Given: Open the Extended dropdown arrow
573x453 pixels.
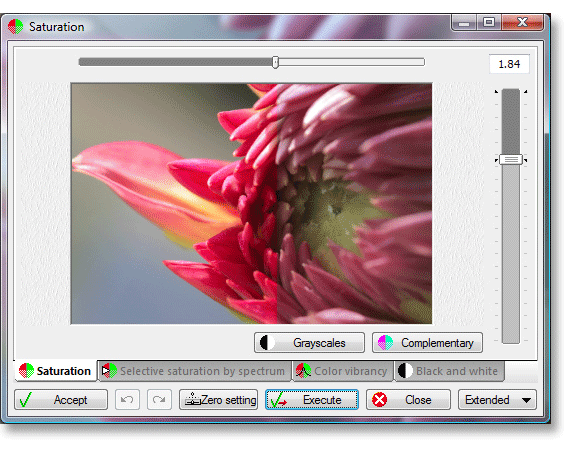Looking at the screenshot, I should (x=526, y=400).
